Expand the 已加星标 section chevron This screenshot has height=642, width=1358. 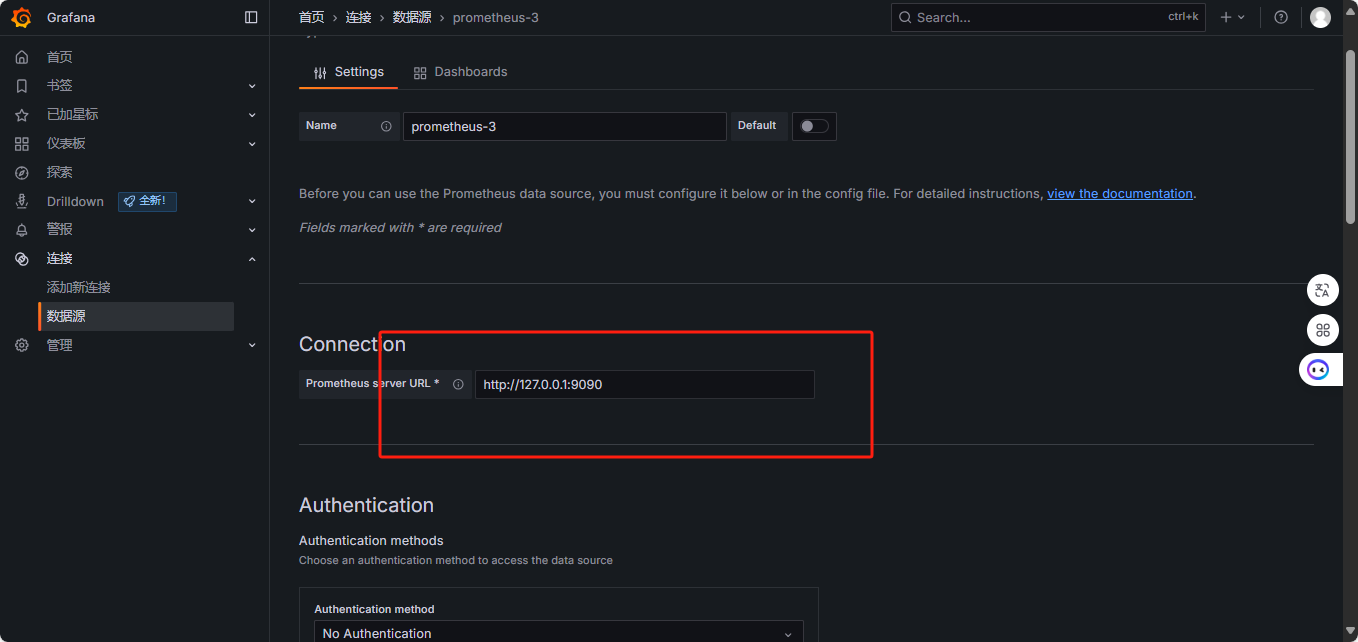coord(252,115)
